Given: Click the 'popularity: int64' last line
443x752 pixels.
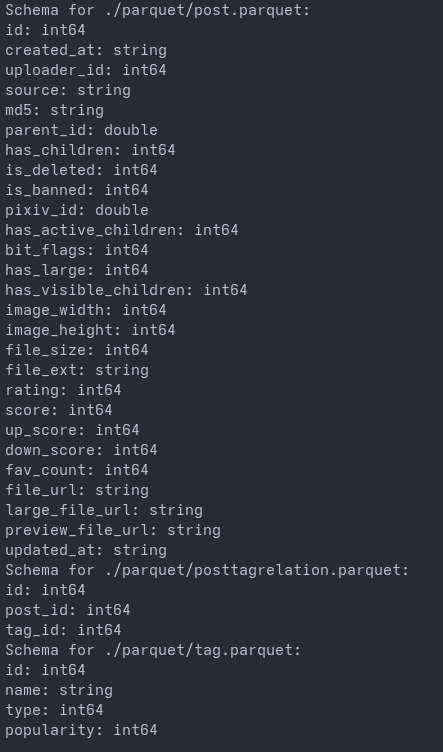Looking at the screenshot, I should tap(82, 730).
